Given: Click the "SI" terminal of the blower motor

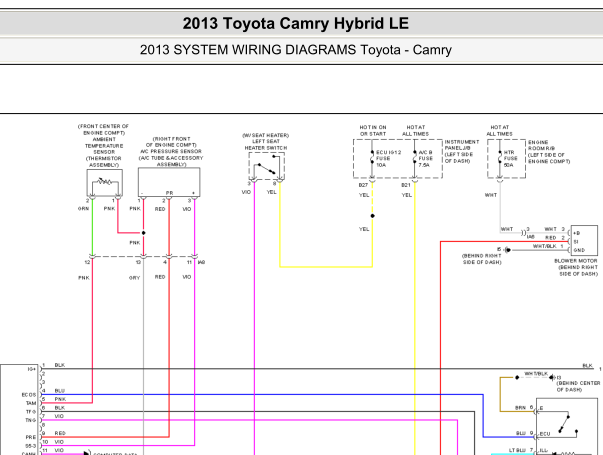Looking at the screenshot, I should (x=576, y=242).
